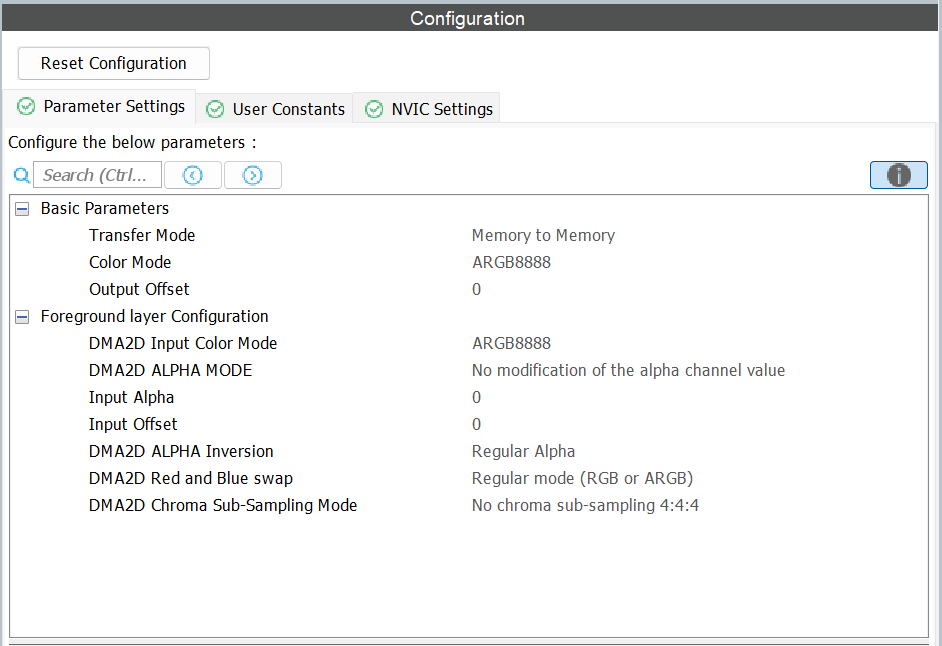
Task: Click the search magnifier icon
Action: point(21,176)
